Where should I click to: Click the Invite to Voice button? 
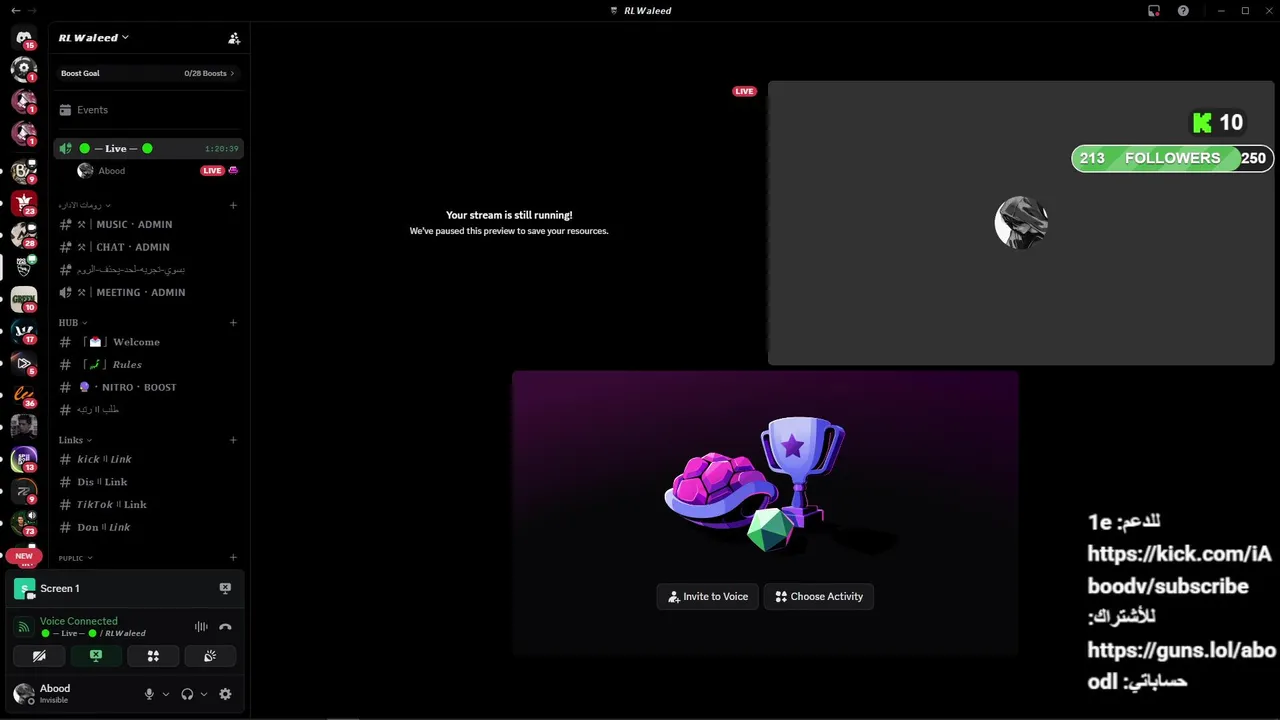(x=708, y=596)
